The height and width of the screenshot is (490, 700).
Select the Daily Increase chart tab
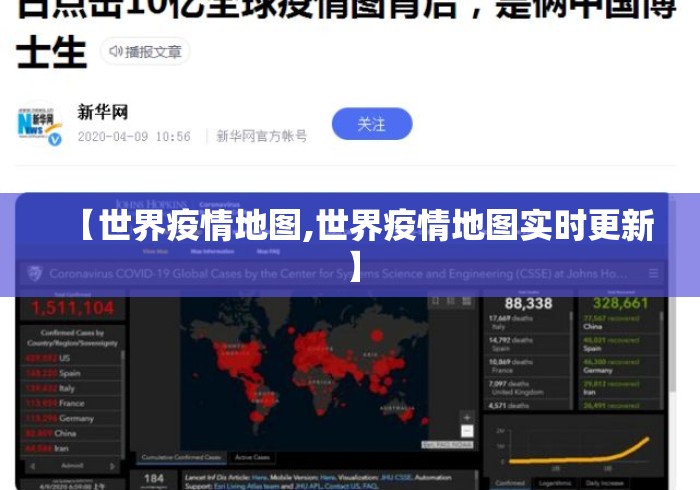pos(604,483)
